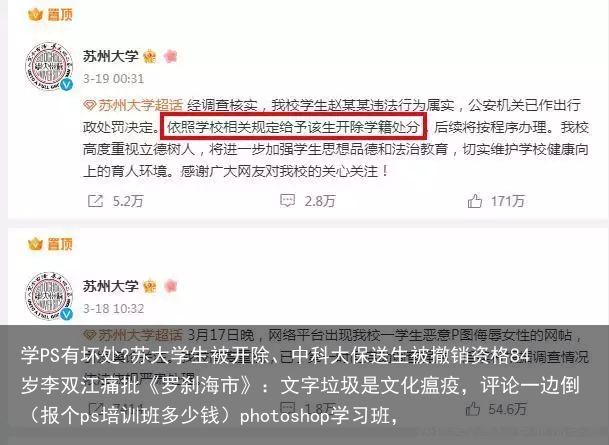Viewport: 609px width, 445px height.
Task: Open 苏州大学 avatar on the 3-18 post
Action: (49, 296)
